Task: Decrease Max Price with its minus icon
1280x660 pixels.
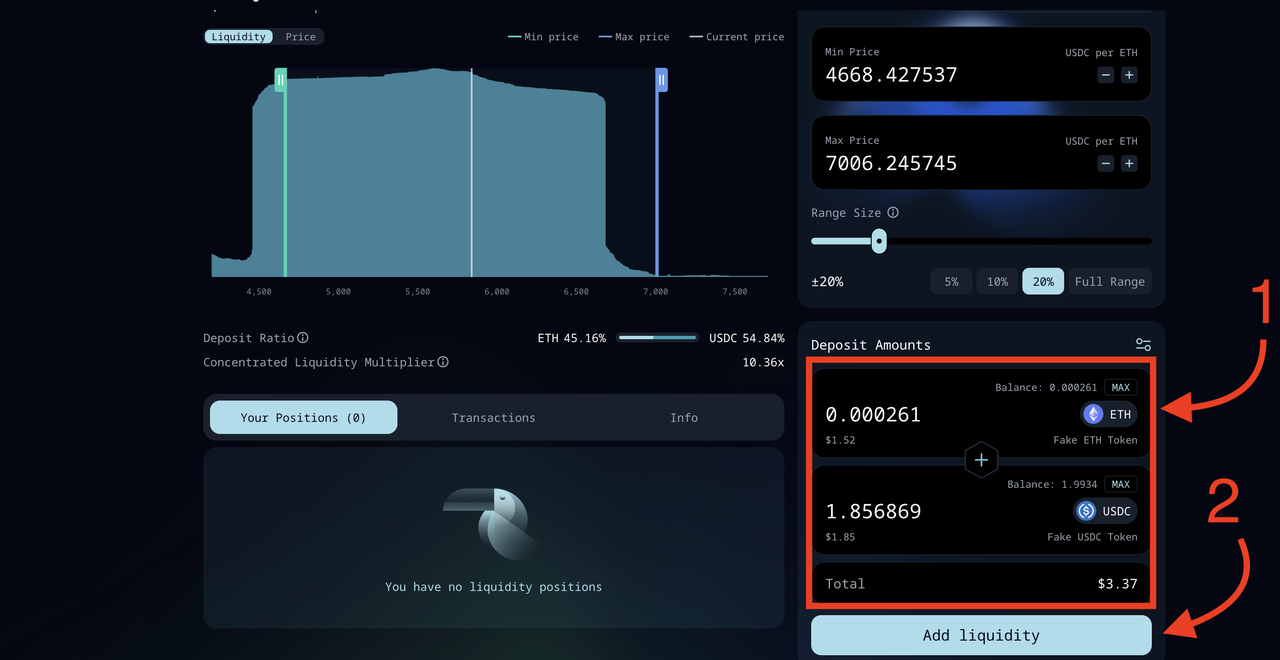Action: click(x=1105, y=163)
